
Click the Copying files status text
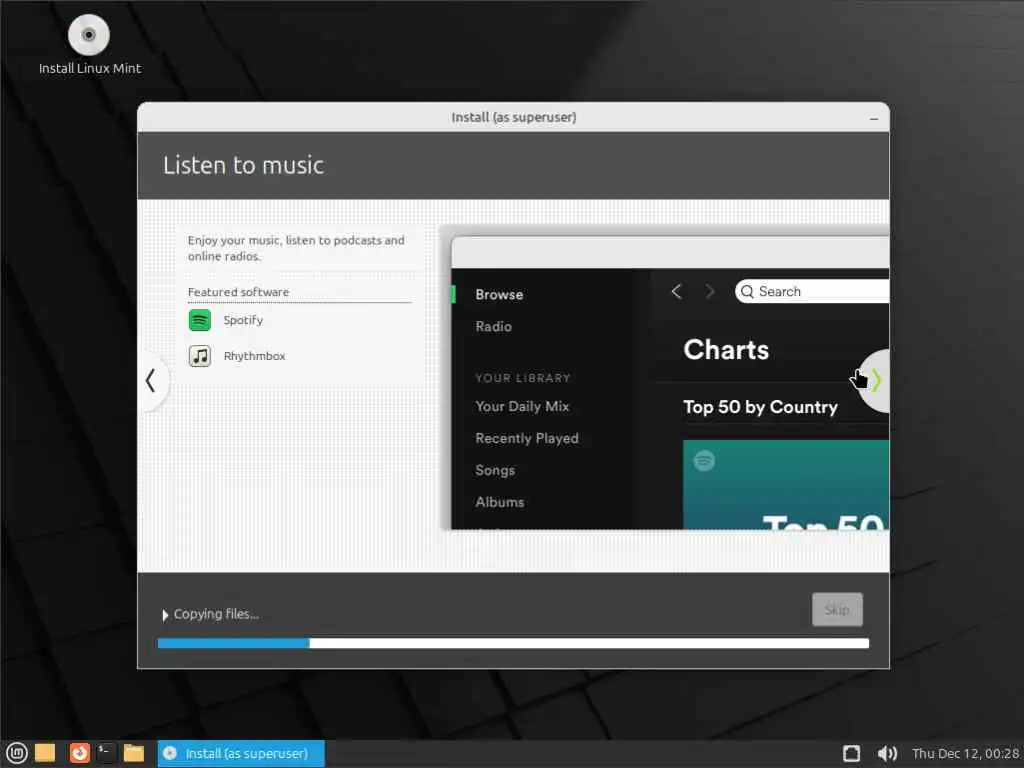point(216,614)
